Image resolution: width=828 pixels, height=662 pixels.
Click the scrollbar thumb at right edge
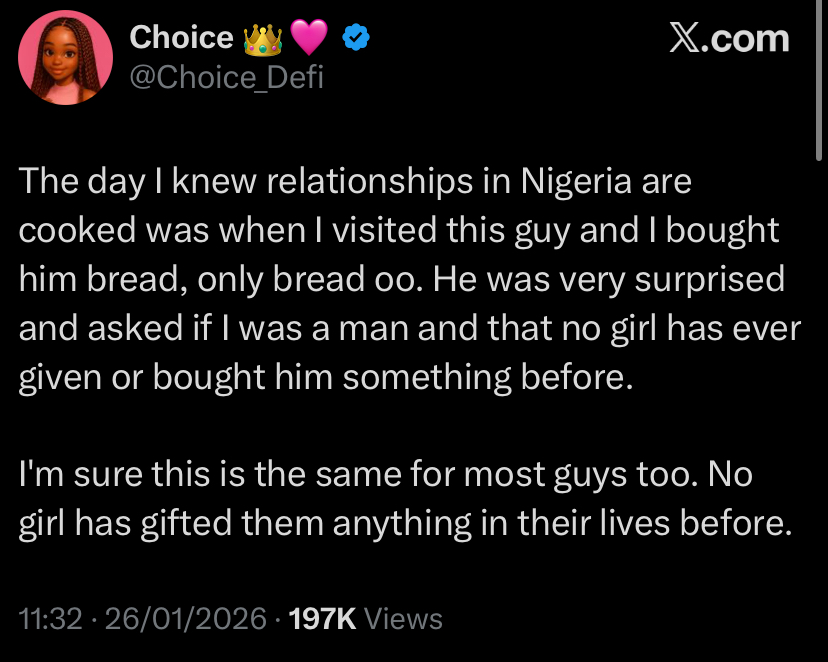[x=821, y=80]
